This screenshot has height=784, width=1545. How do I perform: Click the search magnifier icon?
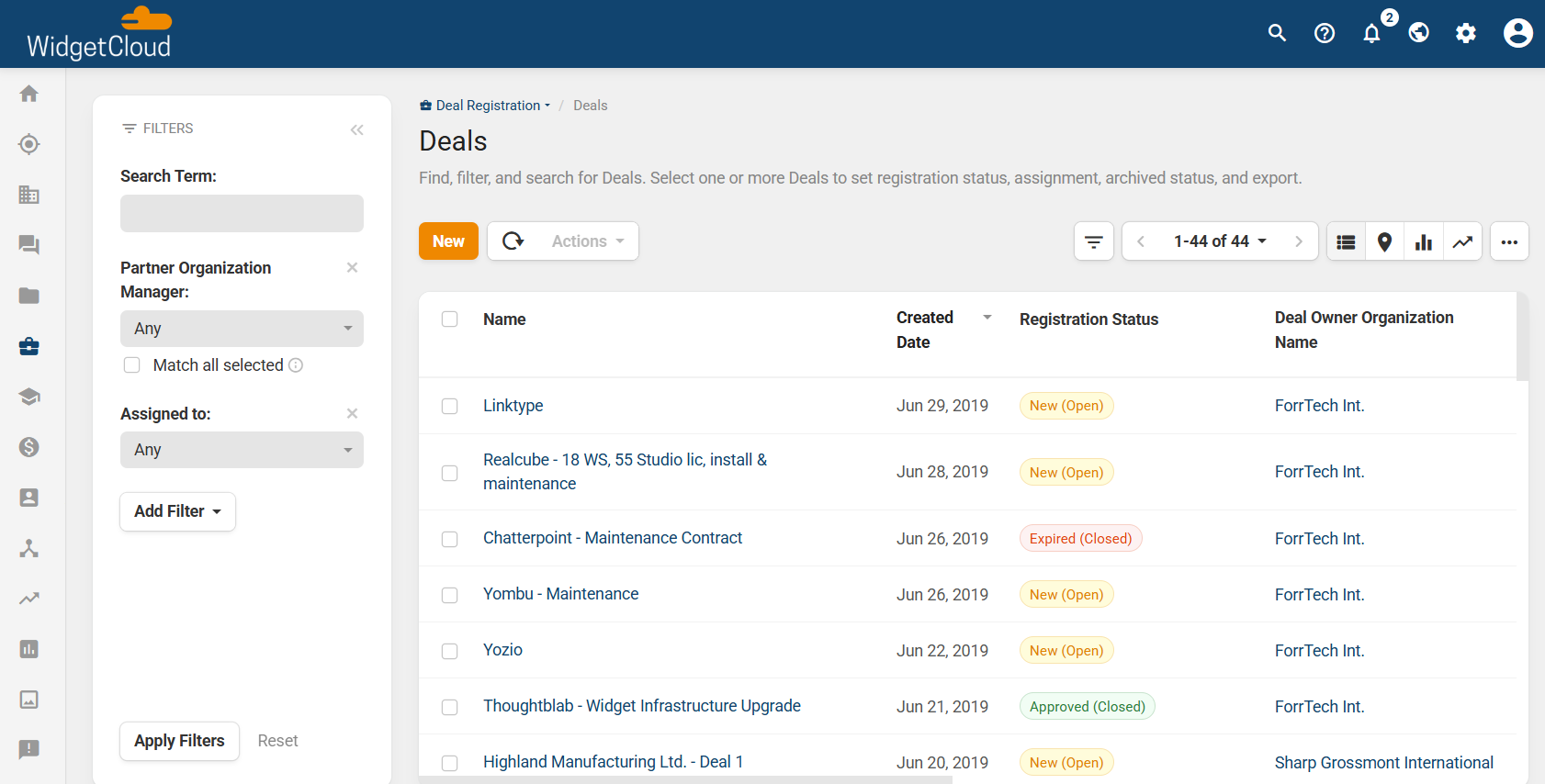(1277, 34)
